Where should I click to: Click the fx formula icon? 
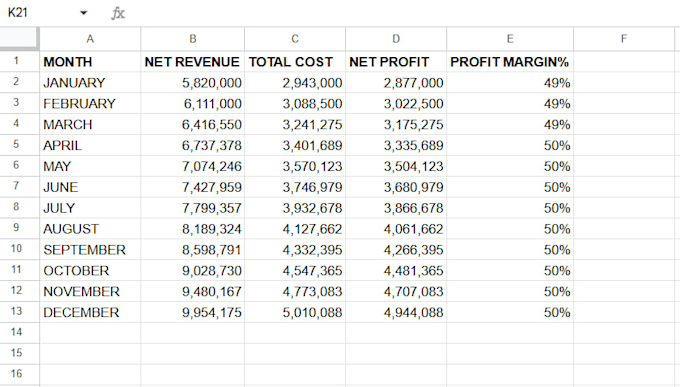(x=118, y=13)
